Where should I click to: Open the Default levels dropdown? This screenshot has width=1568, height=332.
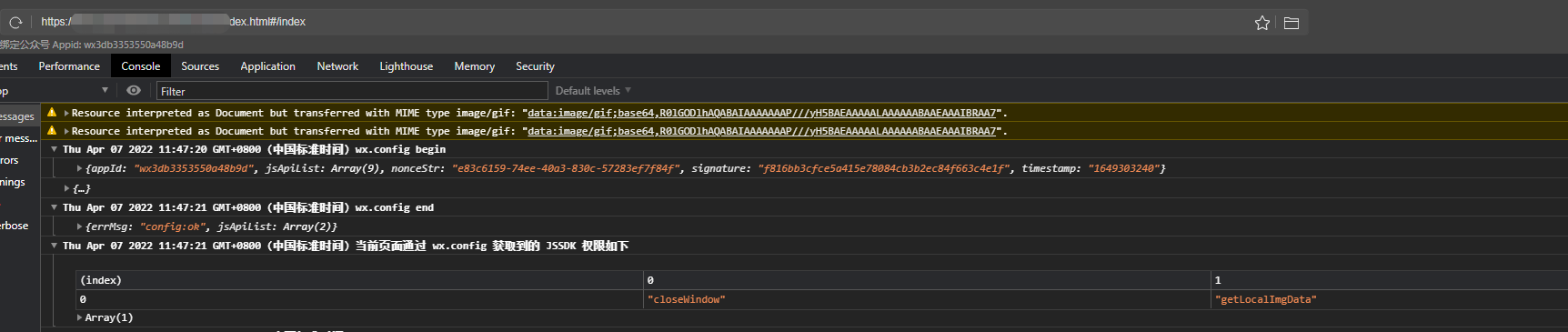[x=593, y=91]
